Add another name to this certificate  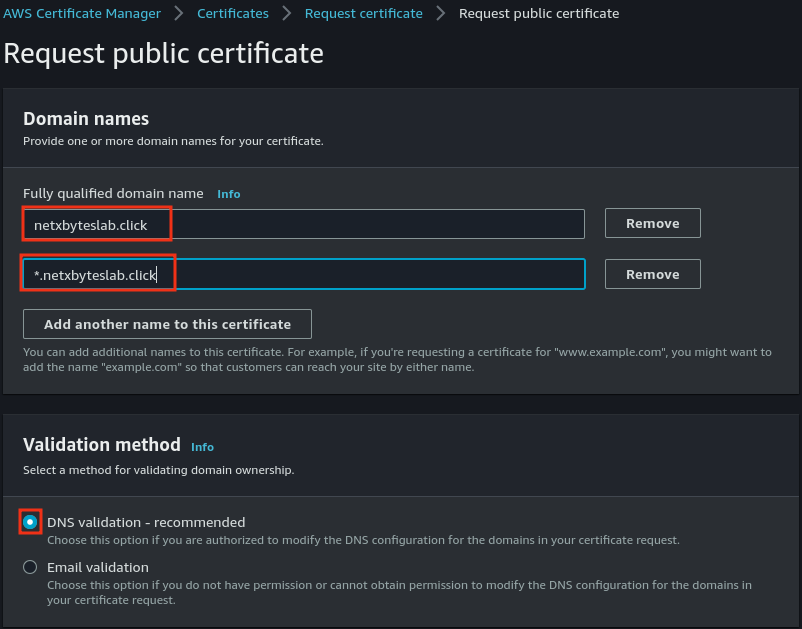(x=167, y=324)
